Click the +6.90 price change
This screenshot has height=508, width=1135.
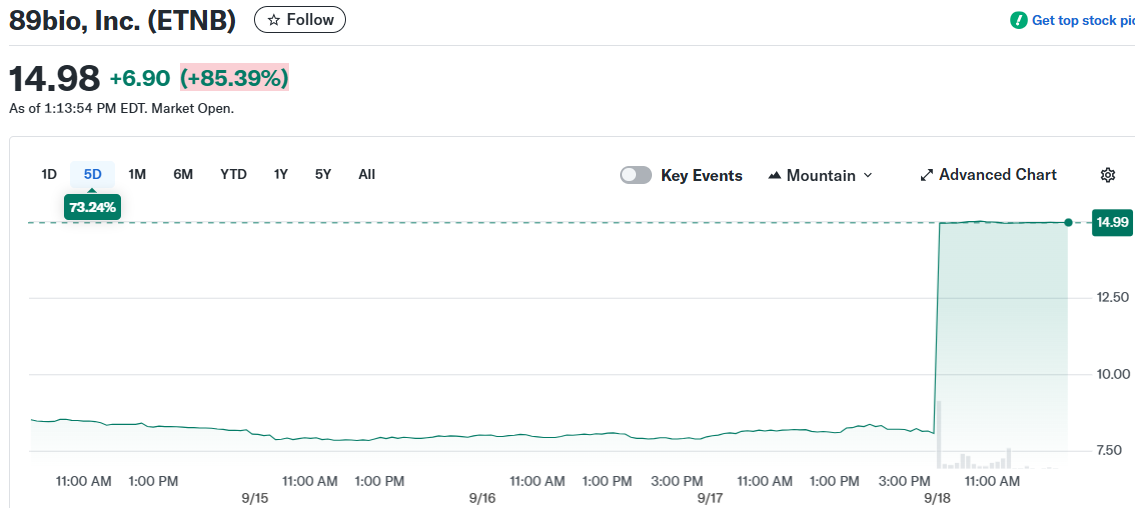[x=140, y=78]
